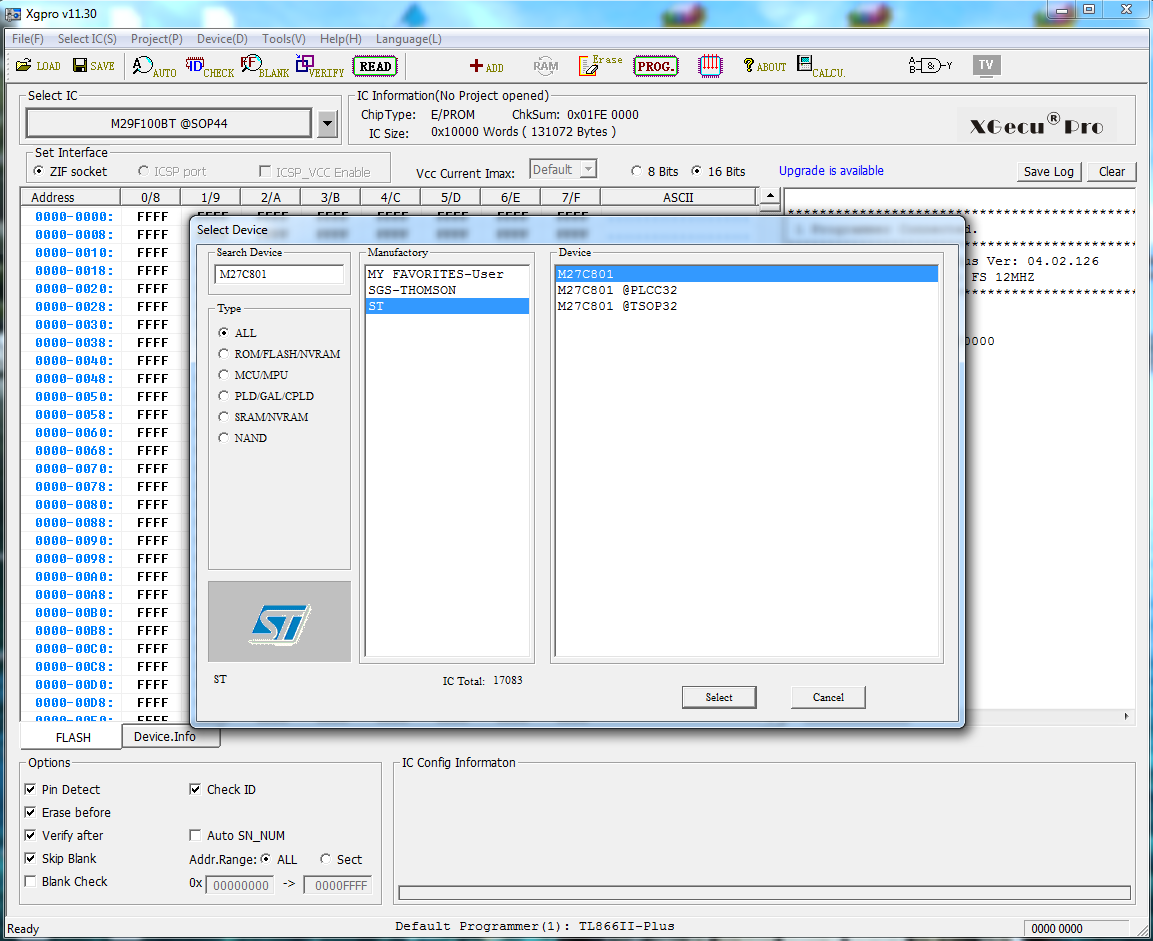Click the PROG. program toolbar button
The width and height of the screenshot is (1153, 941).
click(655, 66)
